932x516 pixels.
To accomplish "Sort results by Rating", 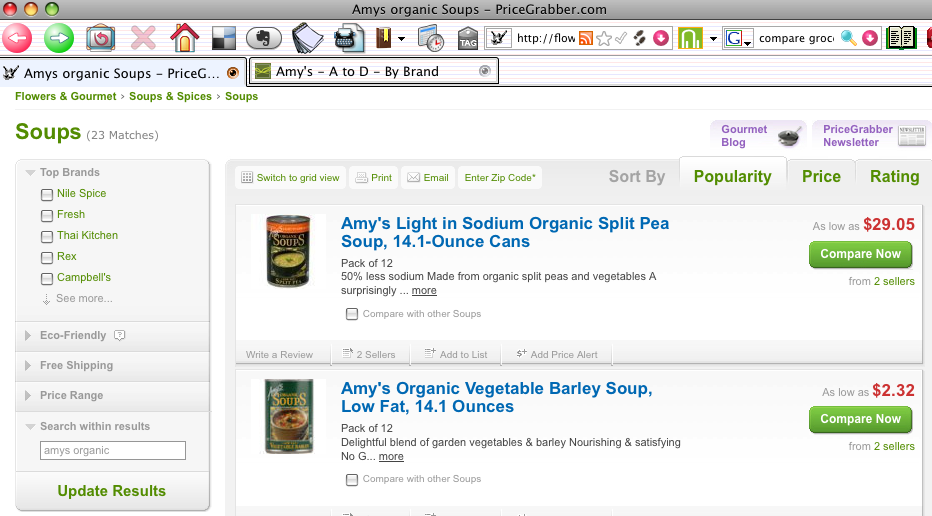I will [x=894, y=177].
